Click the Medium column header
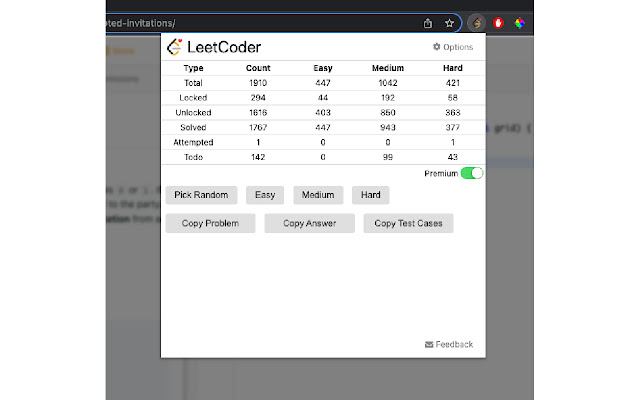 tap(388, 68)
